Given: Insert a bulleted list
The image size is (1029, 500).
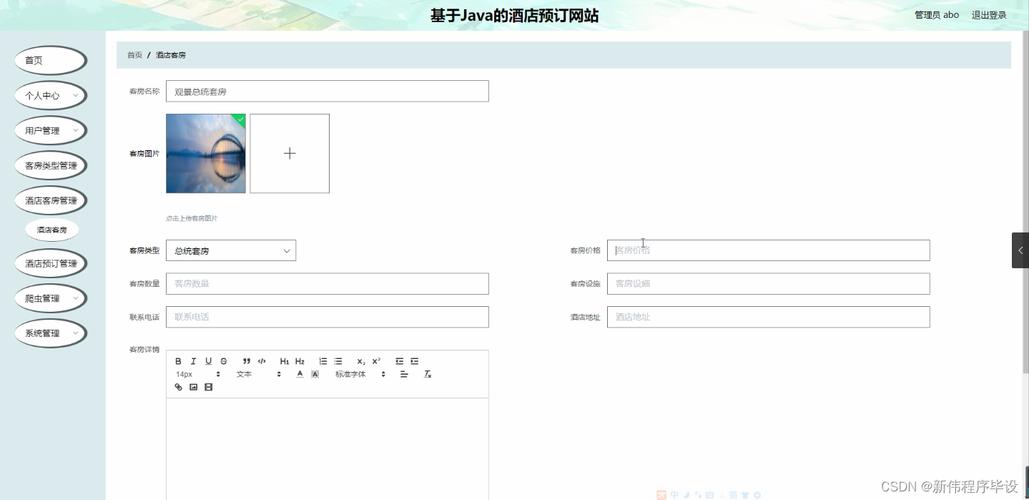Looking at the screenshot, I should click(x=338, y=361).
